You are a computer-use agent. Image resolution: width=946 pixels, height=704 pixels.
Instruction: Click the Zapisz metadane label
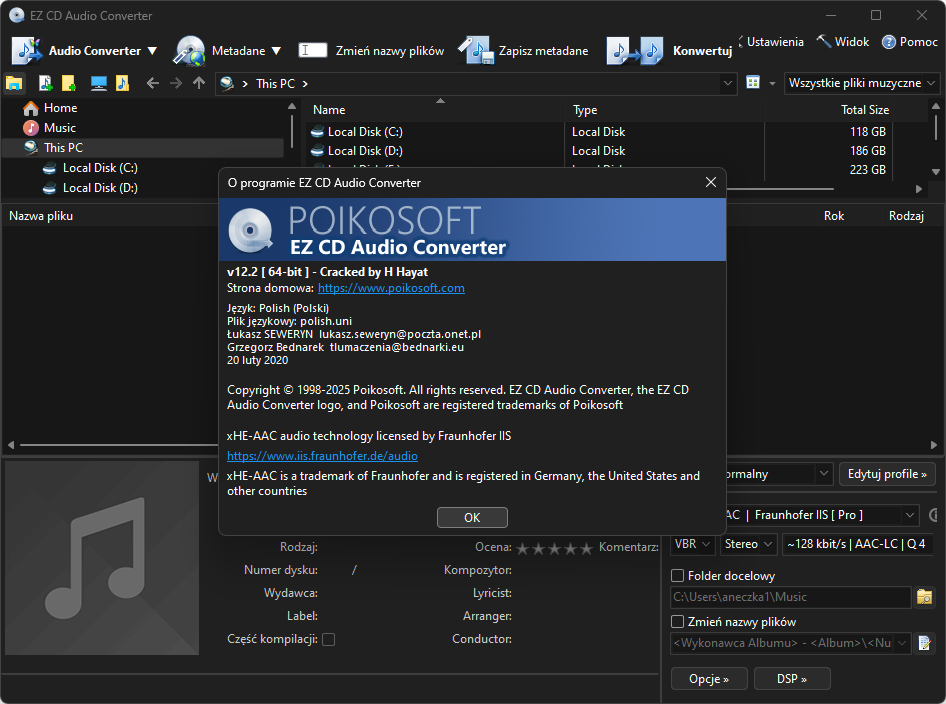point(543,51)
